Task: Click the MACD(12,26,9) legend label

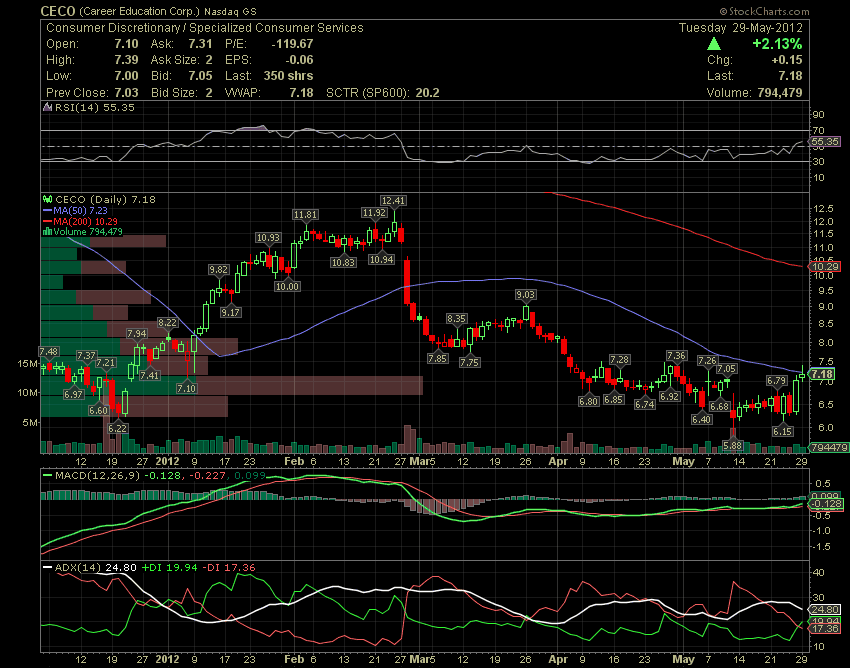Action: click(x=97, y=476)
